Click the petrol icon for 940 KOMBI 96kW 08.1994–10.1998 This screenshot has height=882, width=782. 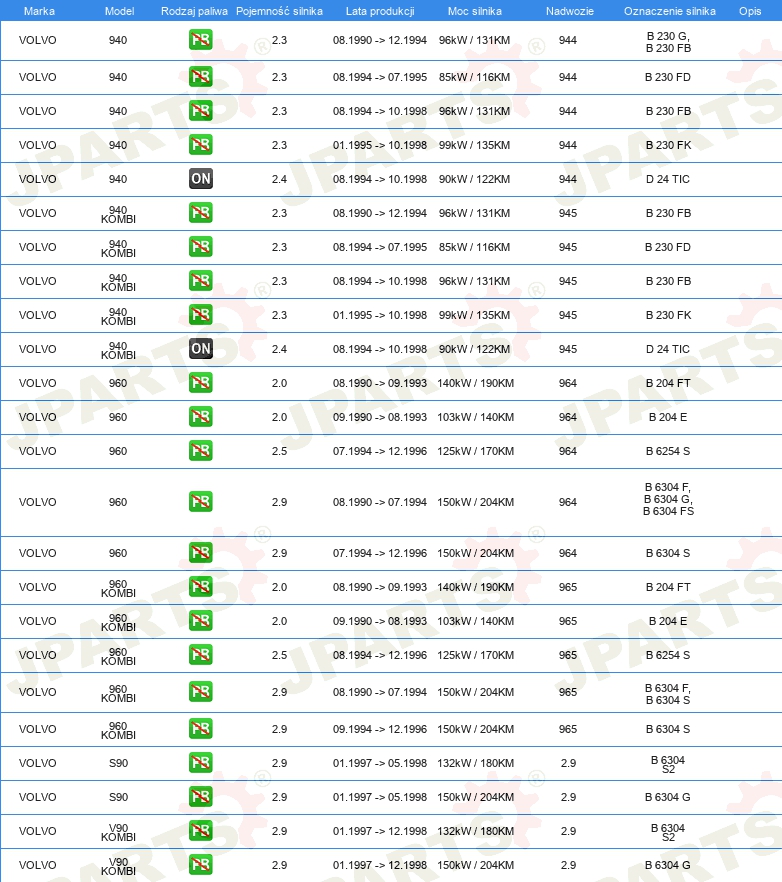pyautogui.click(x=201, y=281)
